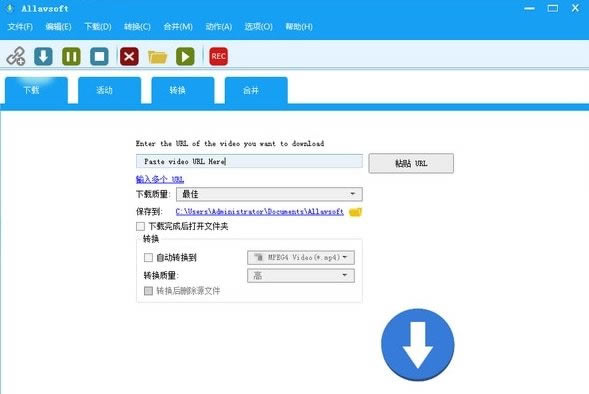Screen dimensions: 589x394
Task: Click the large round blue download button
Action: [x=418, y=344]
